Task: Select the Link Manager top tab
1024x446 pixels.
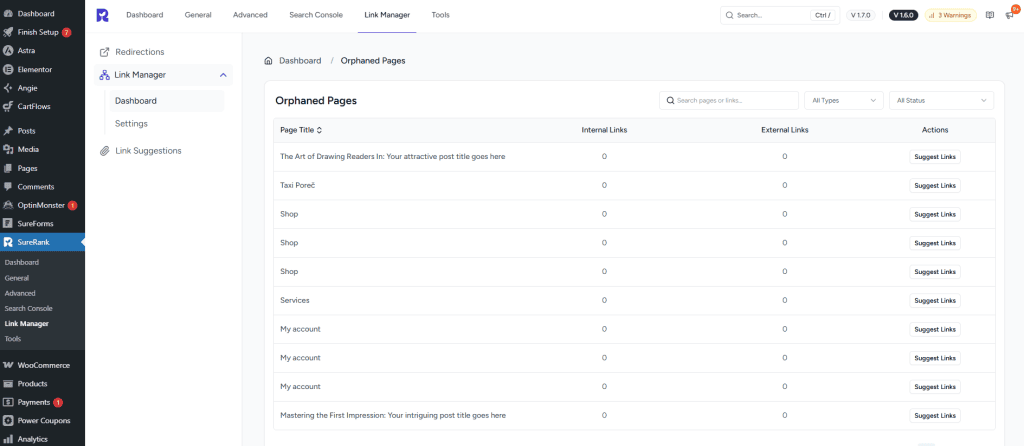Action: [x=387, y=15]
